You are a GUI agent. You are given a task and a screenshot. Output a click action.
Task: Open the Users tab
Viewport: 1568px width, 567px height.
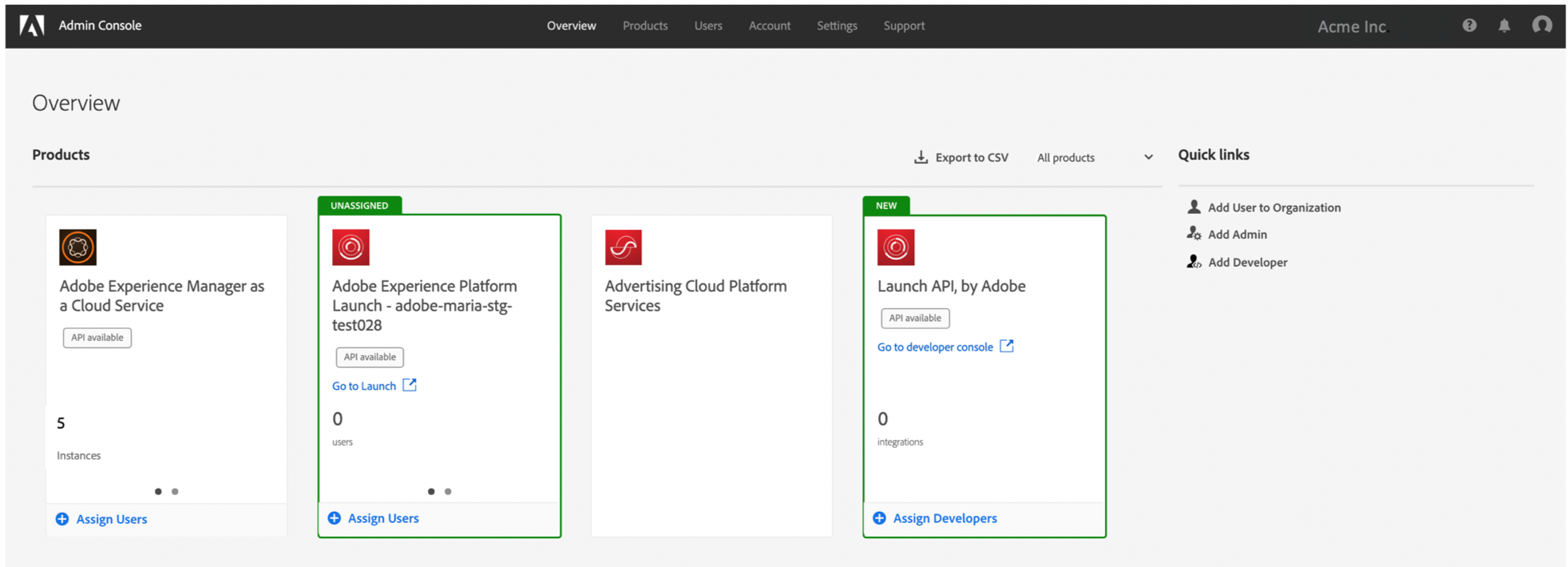click(x=708, y=26)
